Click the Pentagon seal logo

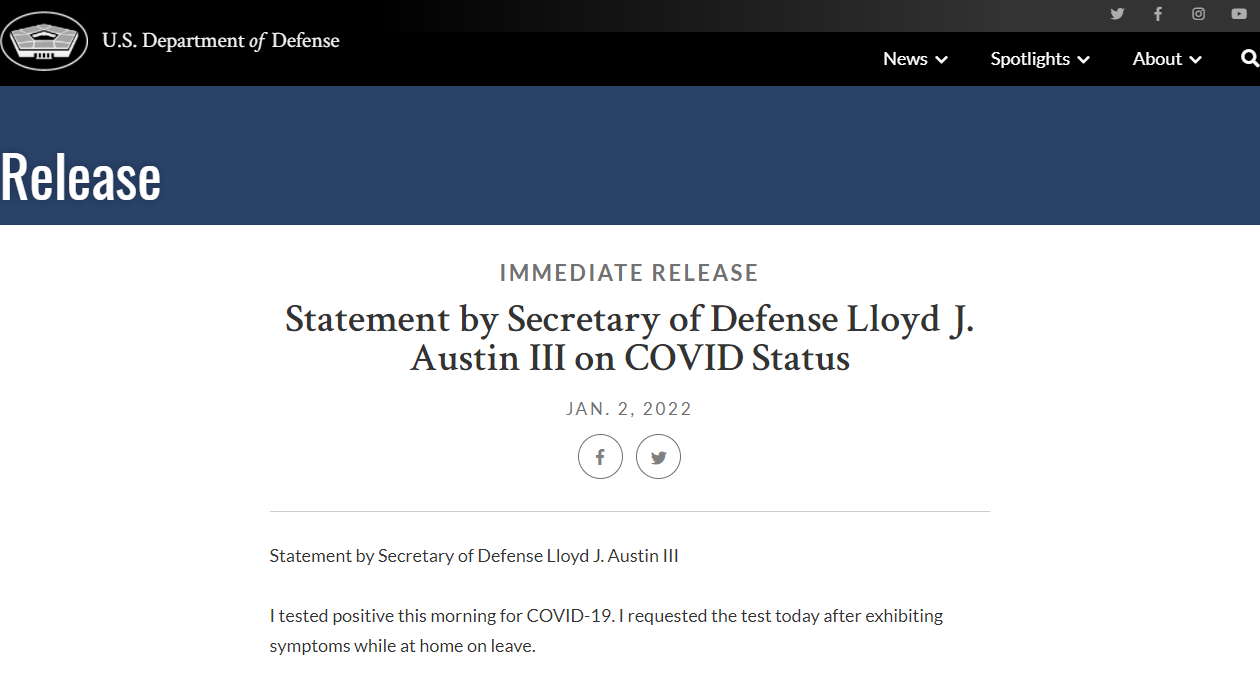click(44, 41)
